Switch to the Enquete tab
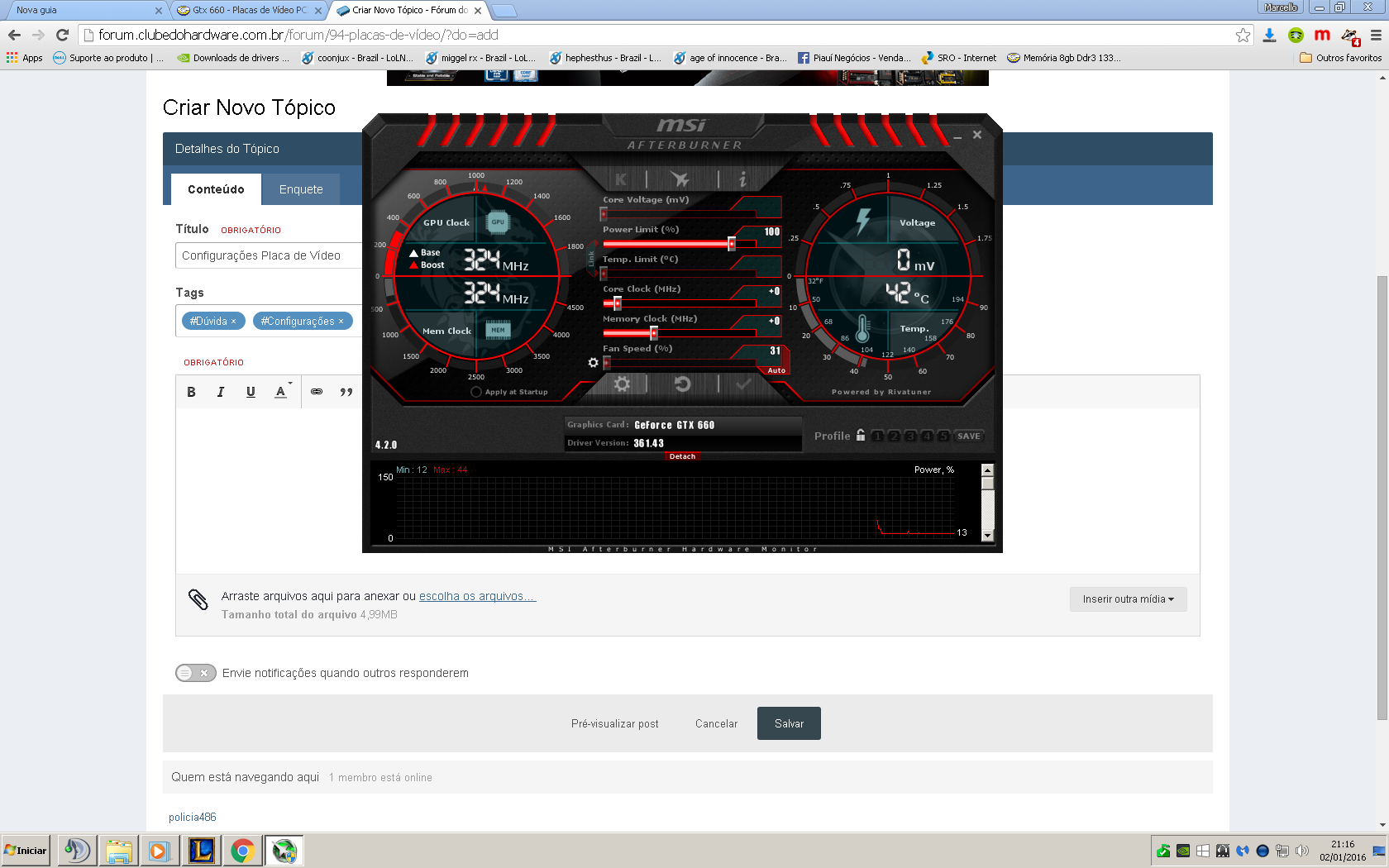 click(301, 189)
